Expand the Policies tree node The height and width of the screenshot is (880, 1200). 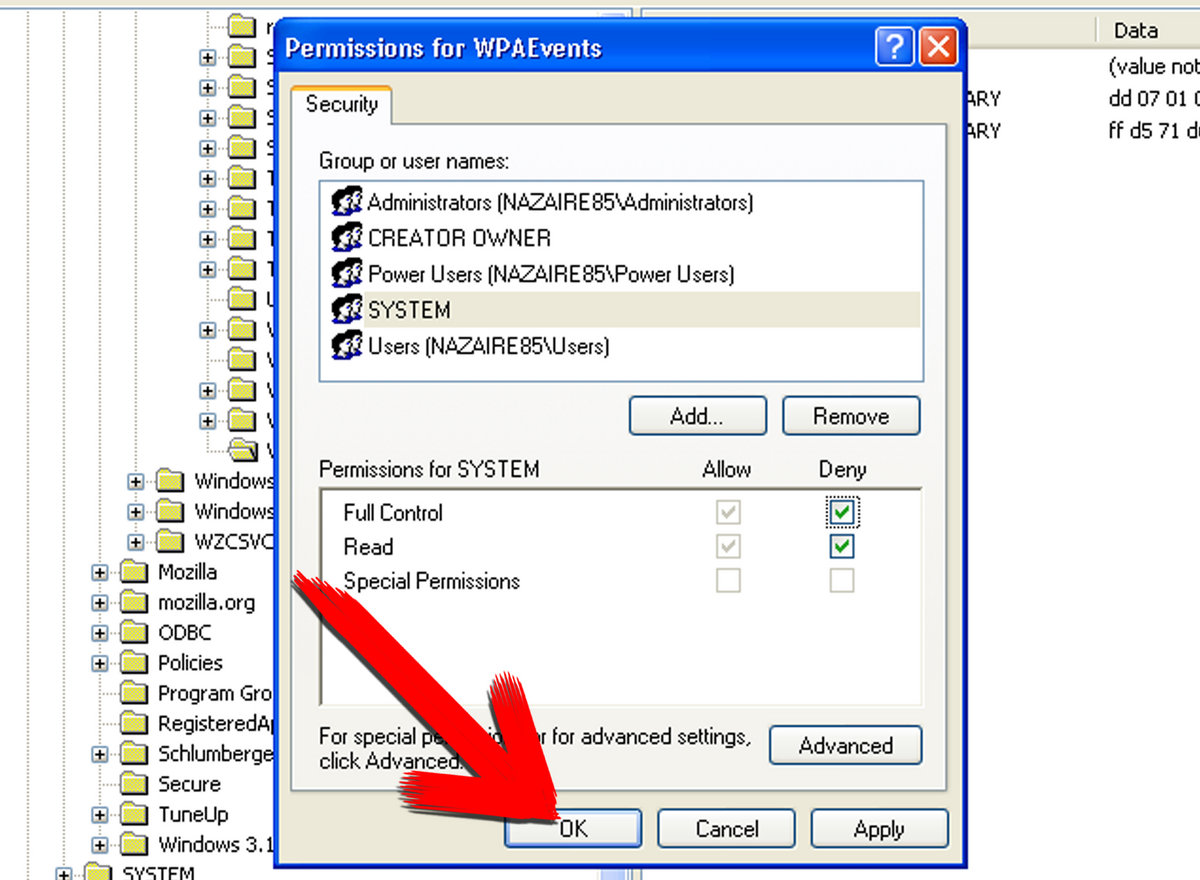98,663
